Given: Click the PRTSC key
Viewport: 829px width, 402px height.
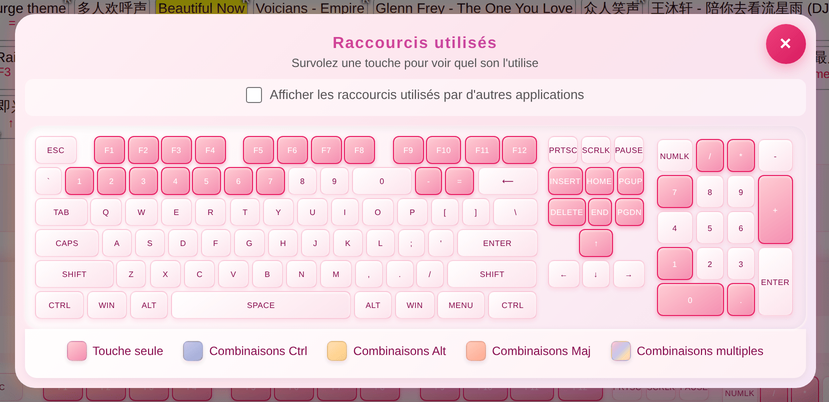Looking at the screenshot, I should pyautogui.click(x=563, y=150).
